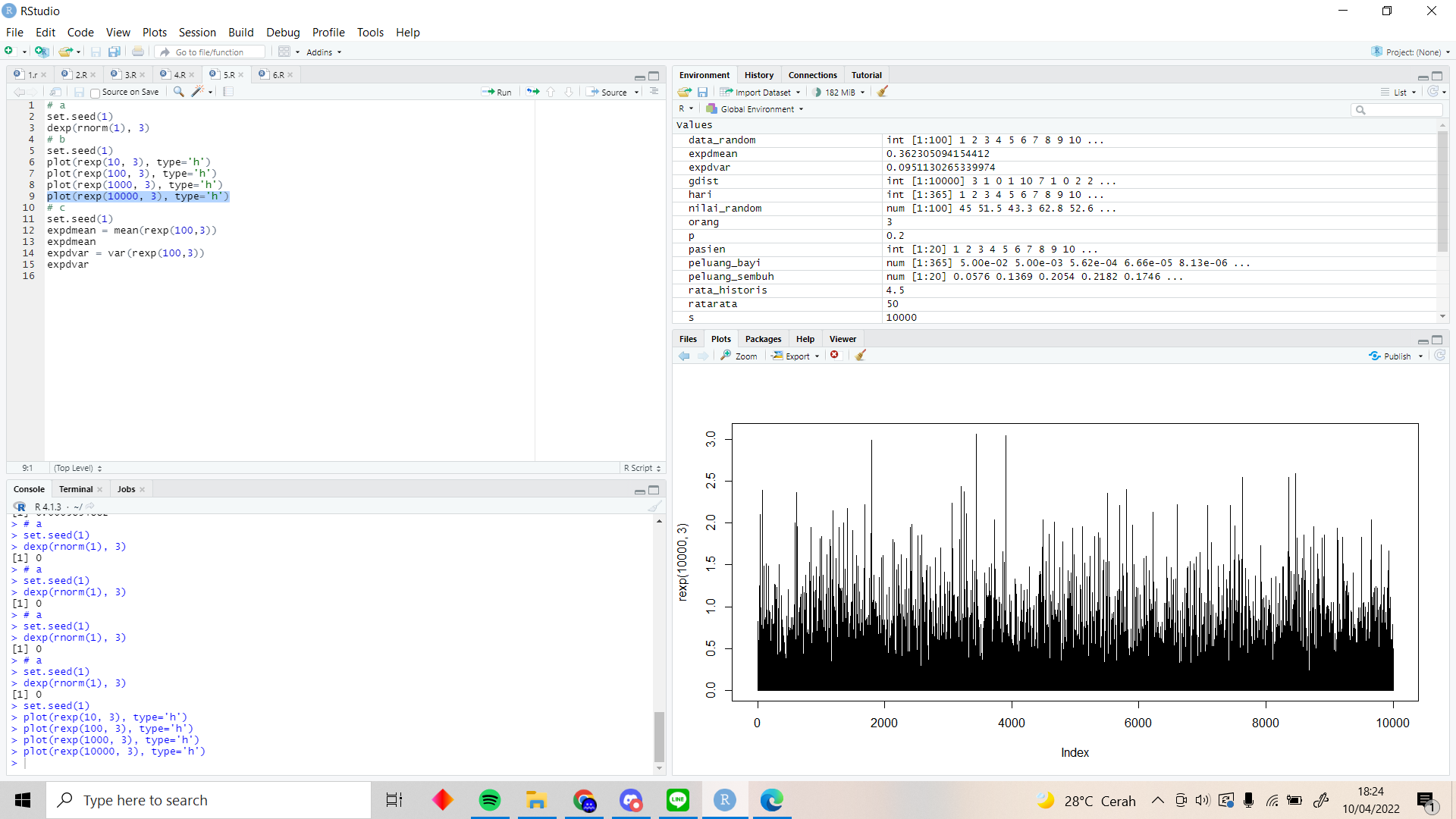The height and width of the screenshot is (819, 1456).
Task: Open Spotify from the taskbar
Action: (x=490, y=800)
